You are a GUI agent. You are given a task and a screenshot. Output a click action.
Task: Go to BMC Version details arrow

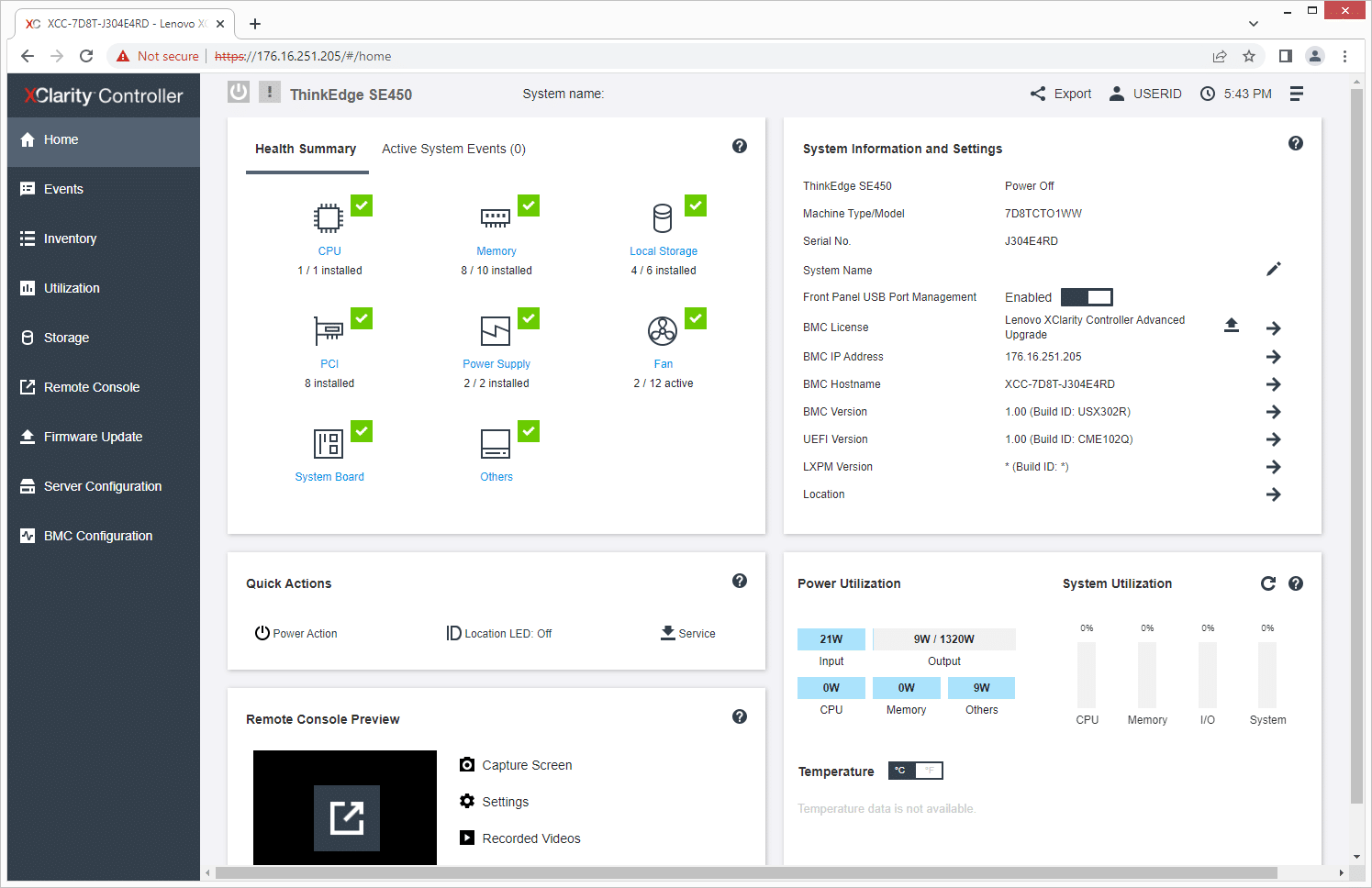click(x=1274, y=412)
